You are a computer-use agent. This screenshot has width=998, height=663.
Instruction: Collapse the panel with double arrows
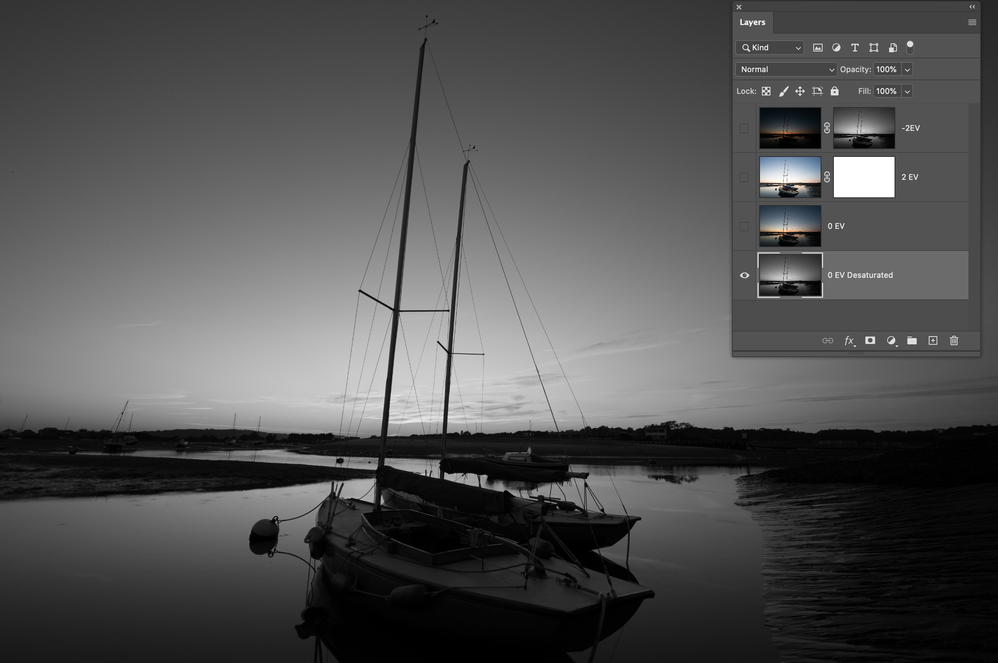click(972, 6)
